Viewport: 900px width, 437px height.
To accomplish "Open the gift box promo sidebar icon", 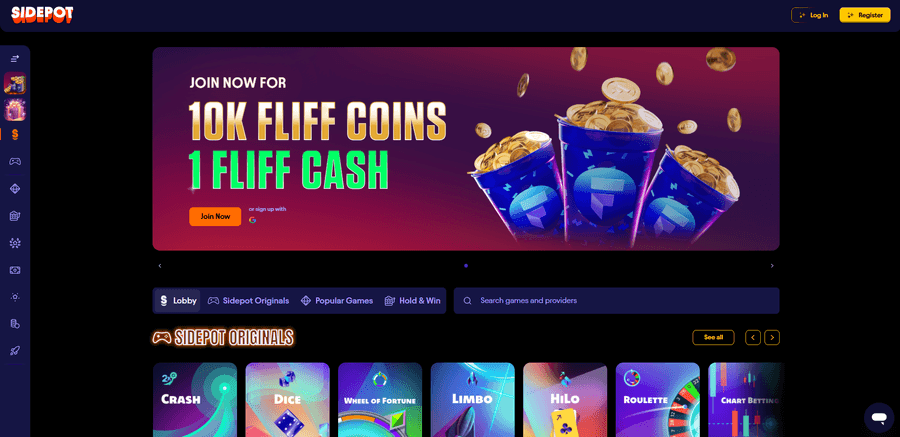I will (15, 110).
